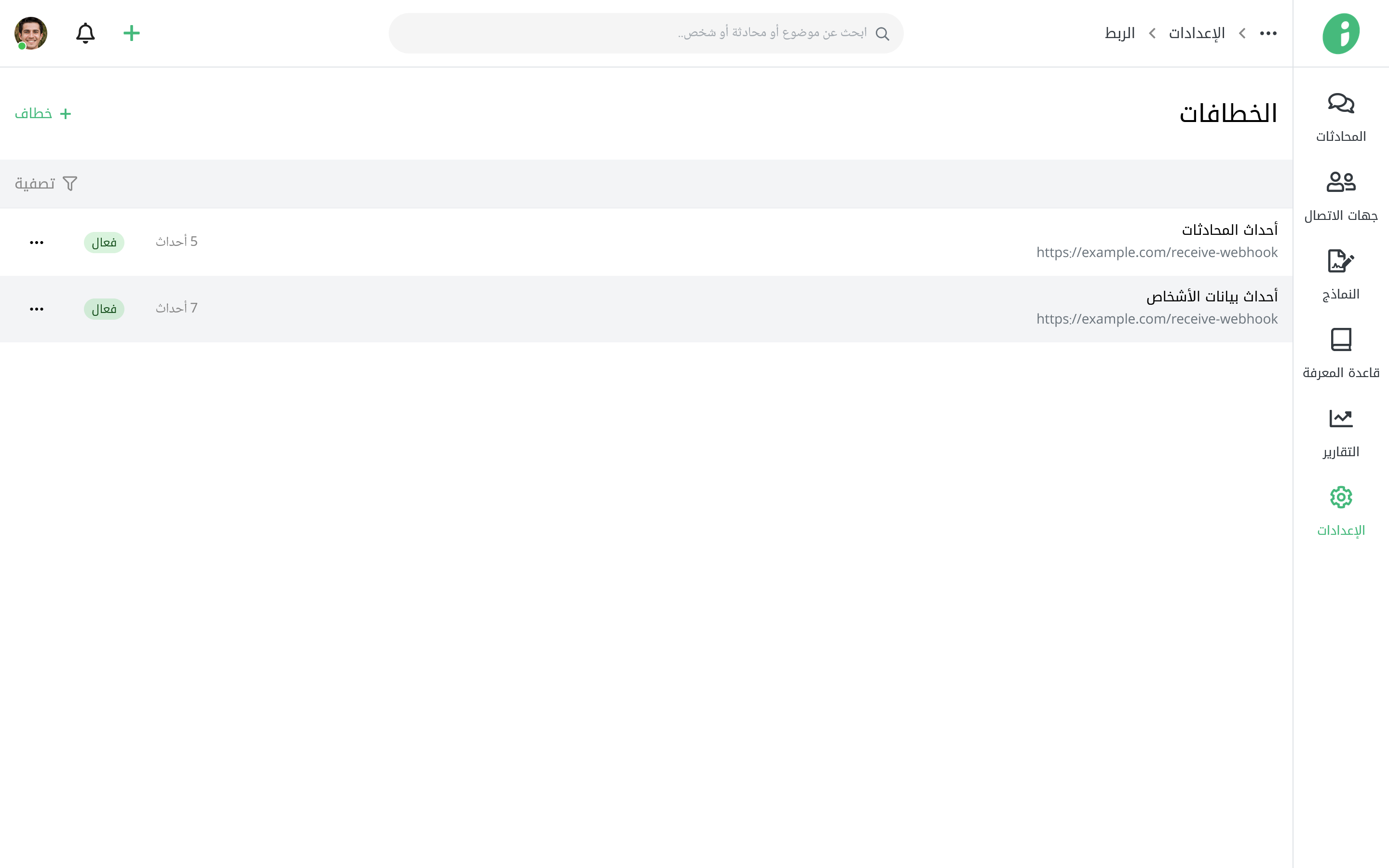1389x868 pixels.
Task: Click the الإعدادات gear icon in sidebar
Action: tap(1340, 497)
